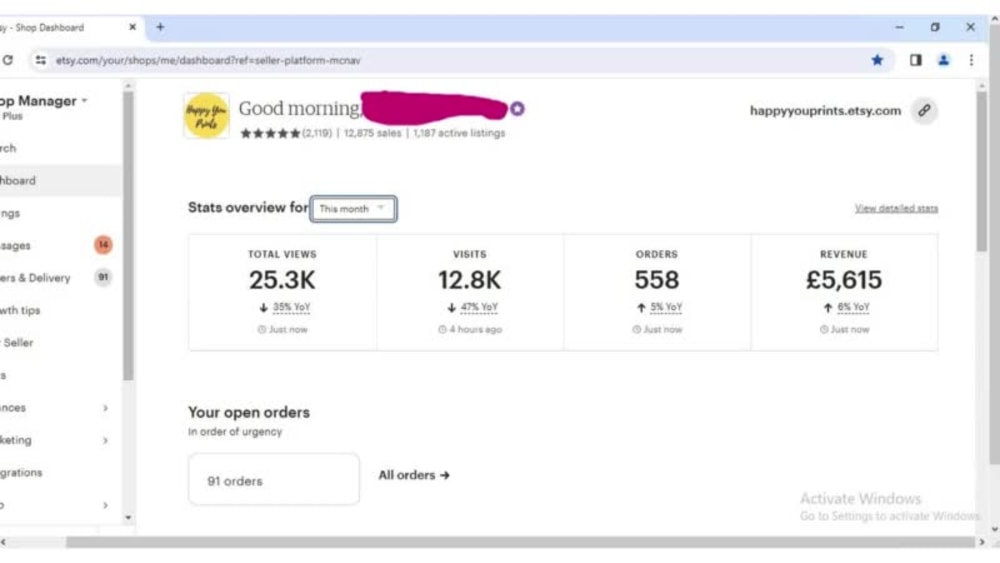Open Star Seller in the sidebar

coord(17,343)
